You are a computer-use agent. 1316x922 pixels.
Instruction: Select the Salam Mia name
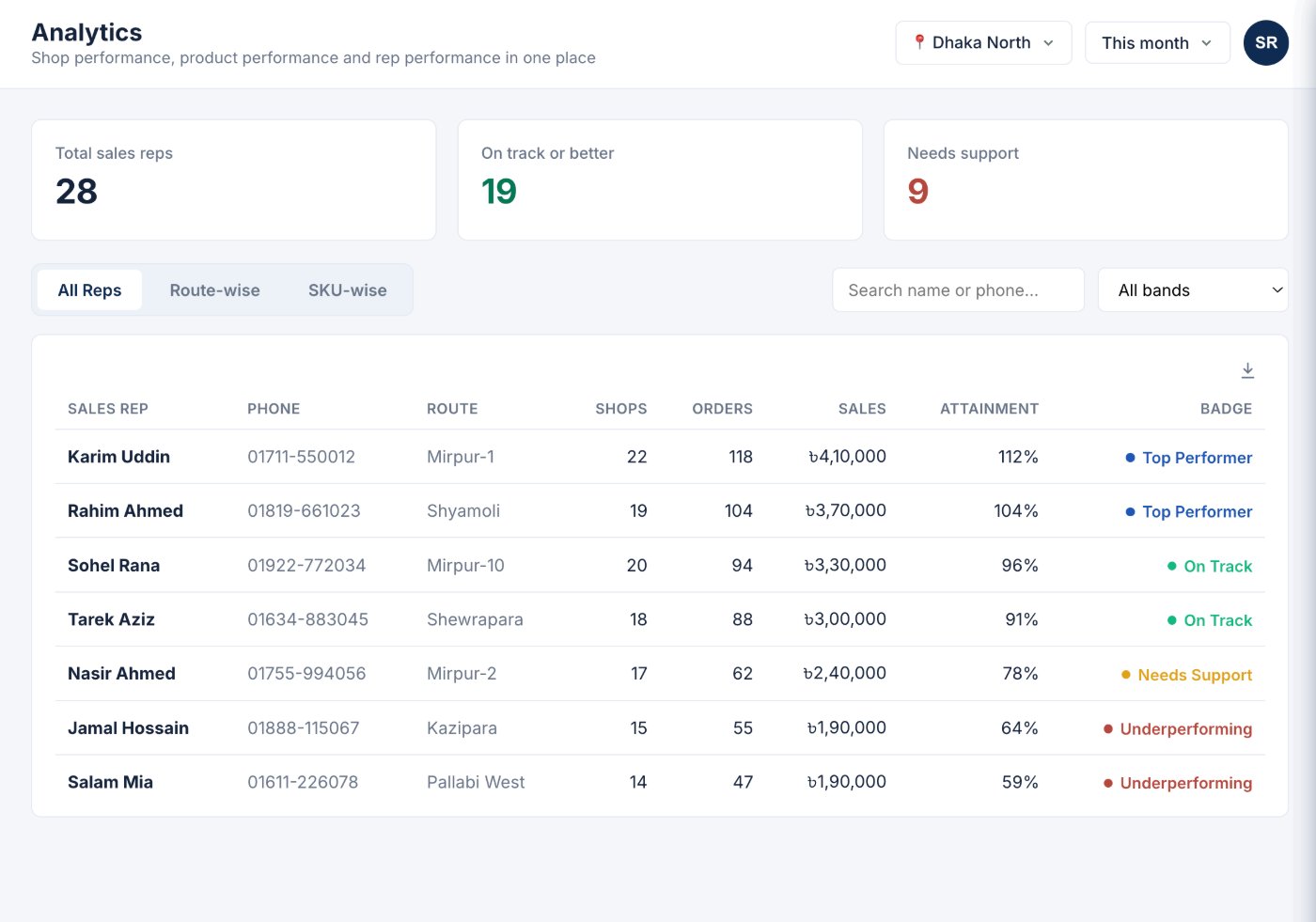(x=110, y=782)
